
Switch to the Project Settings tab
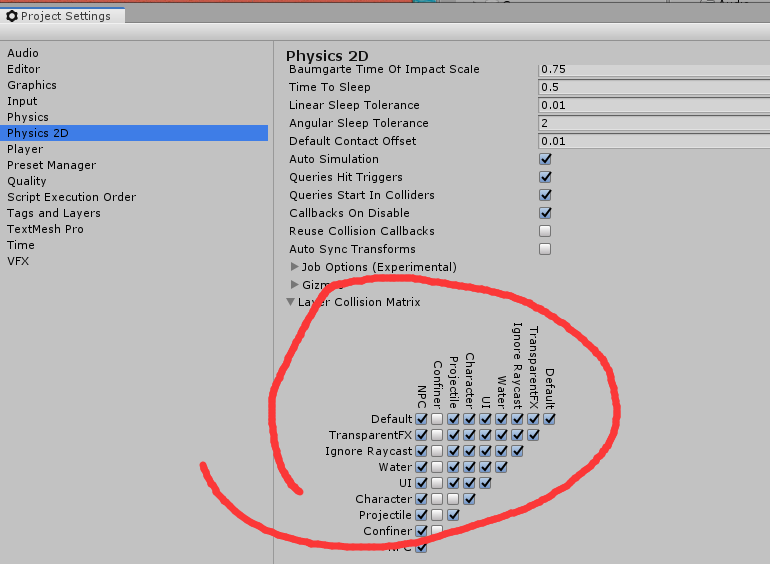pyautogui.click(x=66, y=16)
